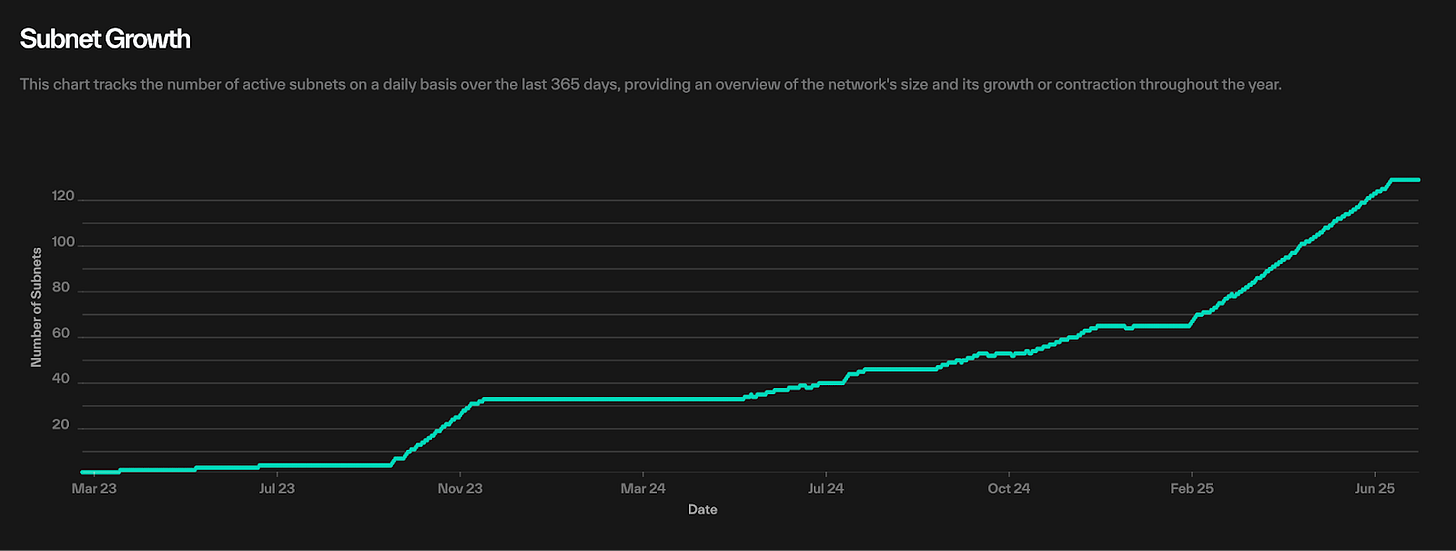Click the 'Oct 24' x-axis tick label
The height and width of the screenshot is (551, 1456).
point(1009,489)
